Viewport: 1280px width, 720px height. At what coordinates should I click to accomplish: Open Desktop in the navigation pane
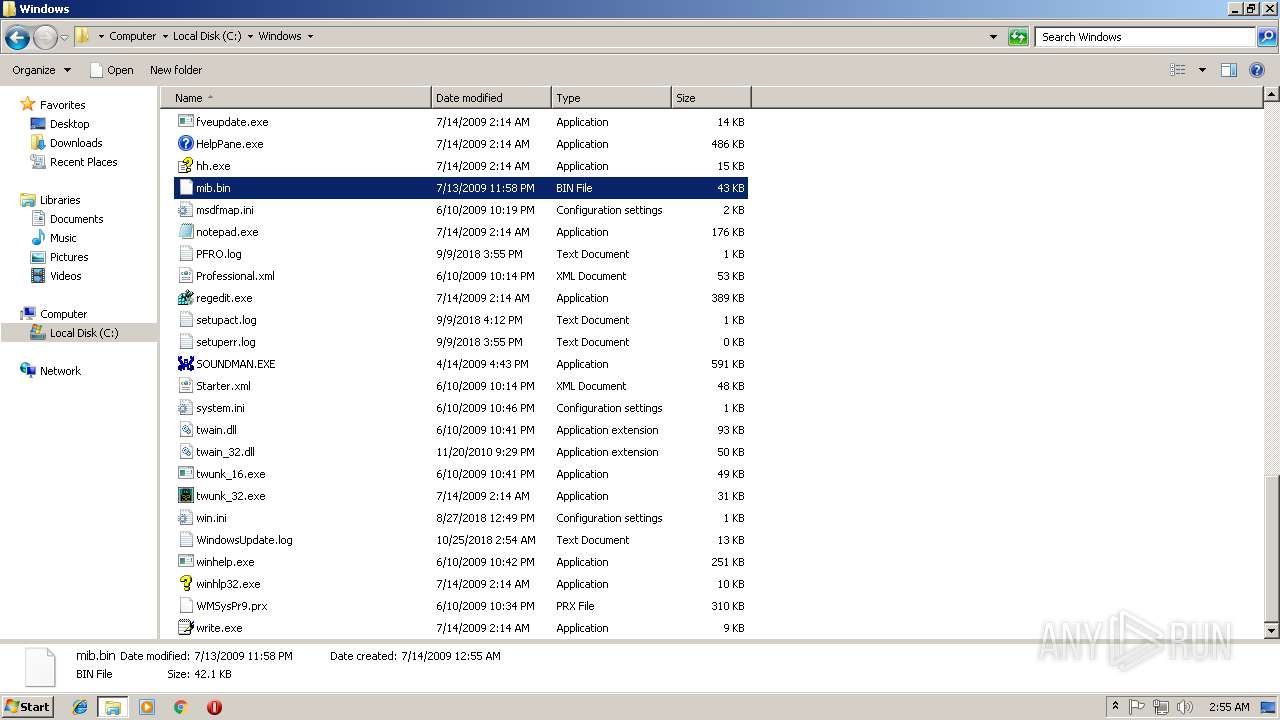click(69, 124)
